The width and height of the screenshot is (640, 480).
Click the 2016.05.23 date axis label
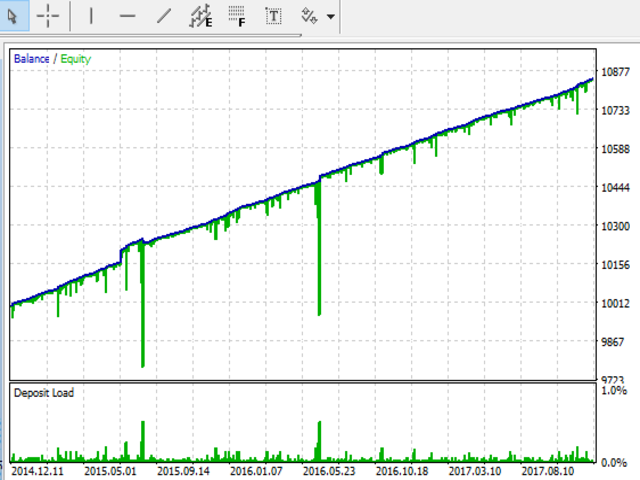[x=329, y=469]
